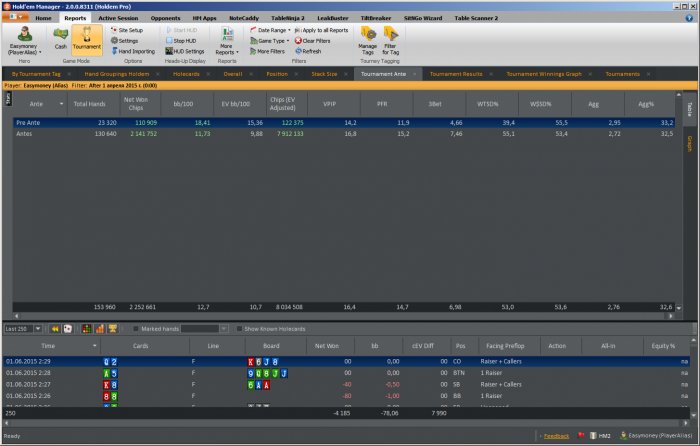
Task: Sort by Total Hands column
Action: [x=89, y=104]
